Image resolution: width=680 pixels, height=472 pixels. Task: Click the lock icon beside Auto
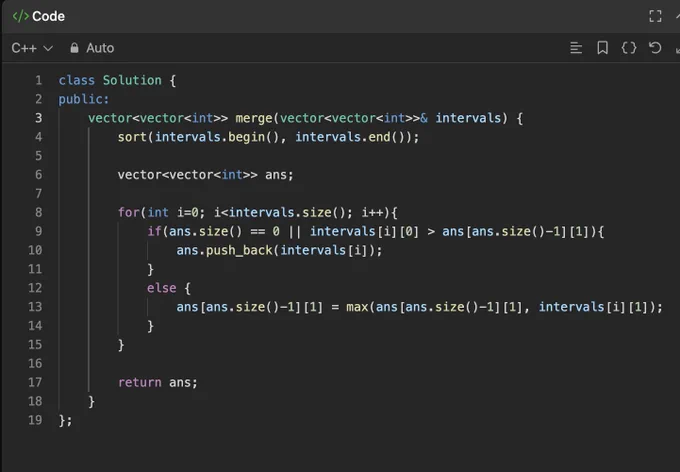click(x=74, y=48)
